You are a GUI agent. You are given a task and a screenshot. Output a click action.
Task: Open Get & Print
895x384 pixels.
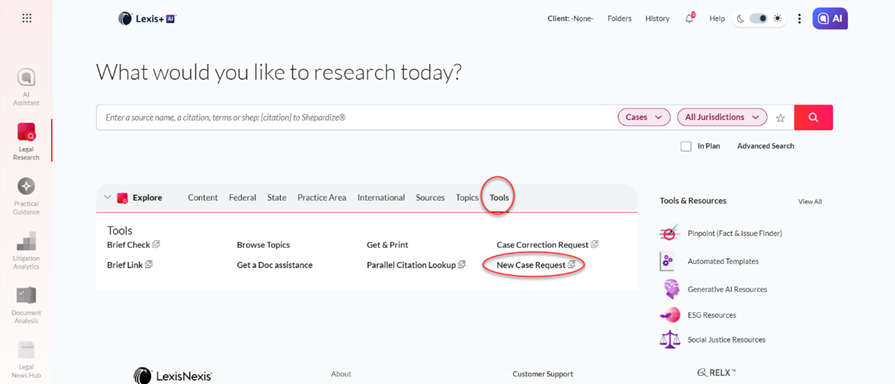(388, 245)
